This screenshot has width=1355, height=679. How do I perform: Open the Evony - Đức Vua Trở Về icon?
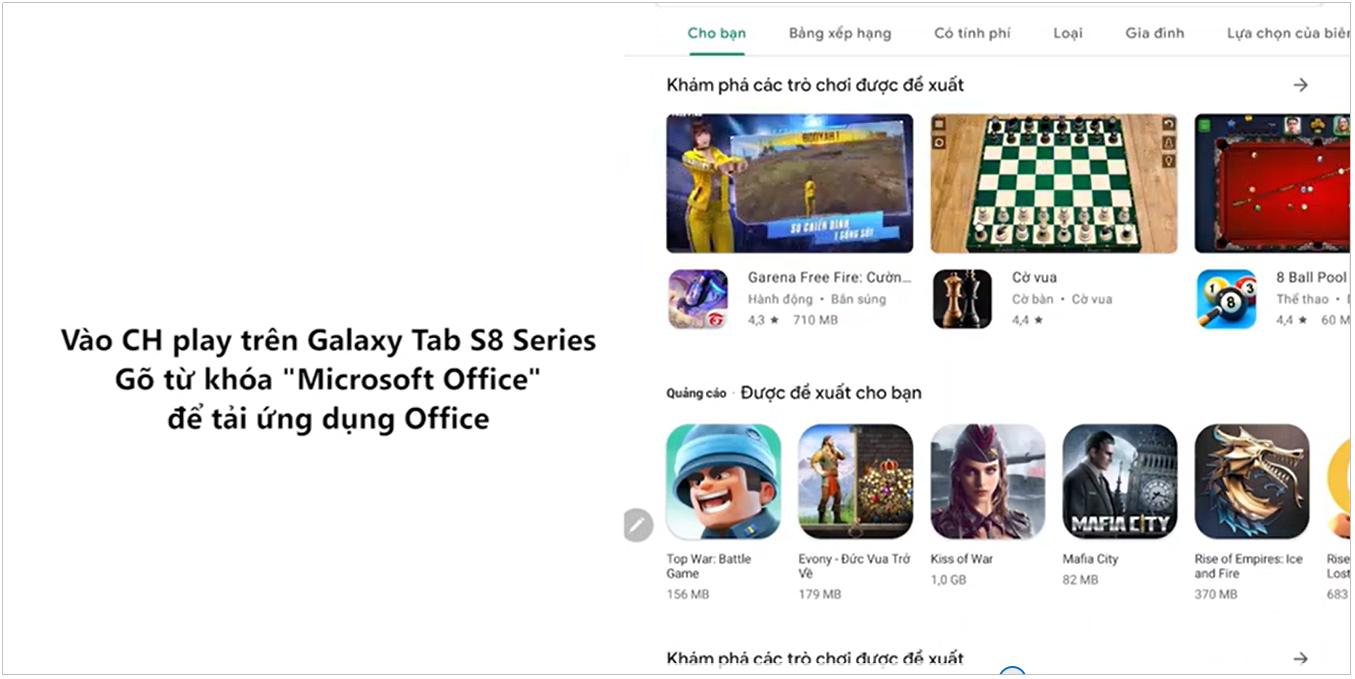click(855, 482)
